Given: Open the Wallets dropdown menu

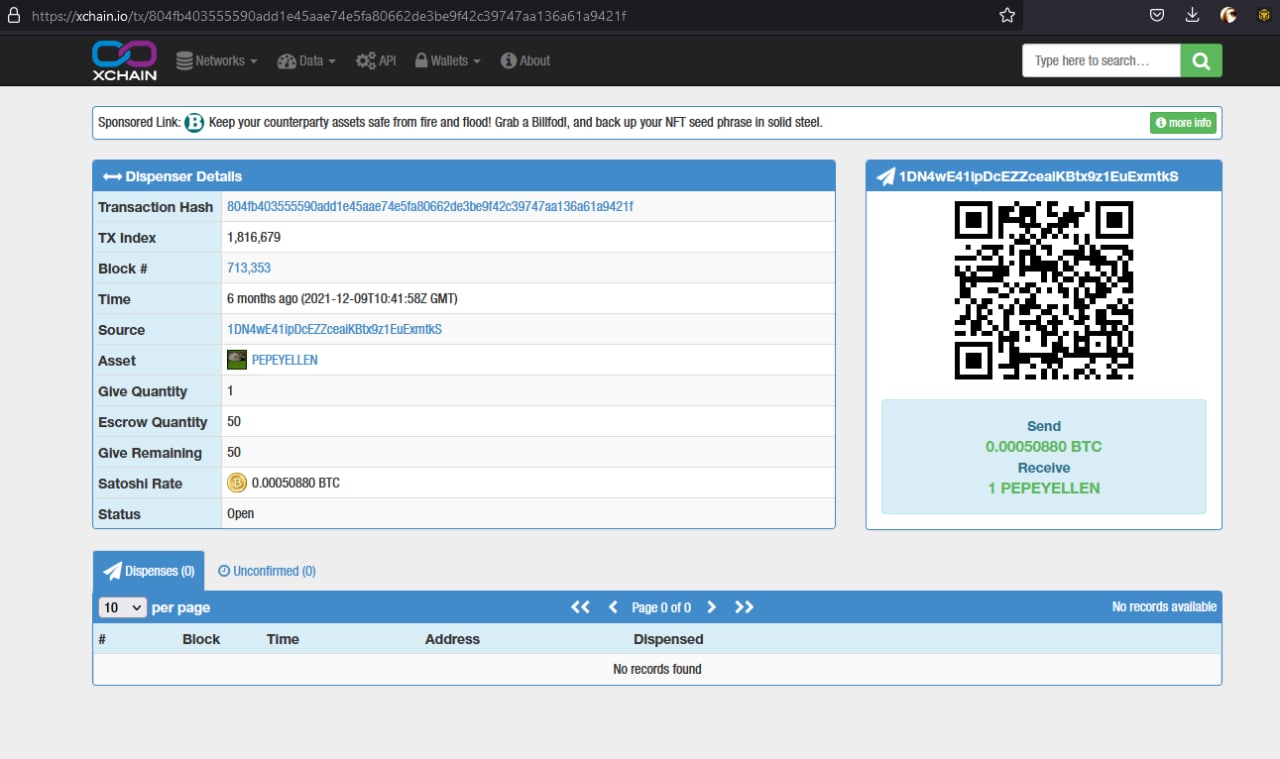Looking at the screenshot, I should [448, 61].
